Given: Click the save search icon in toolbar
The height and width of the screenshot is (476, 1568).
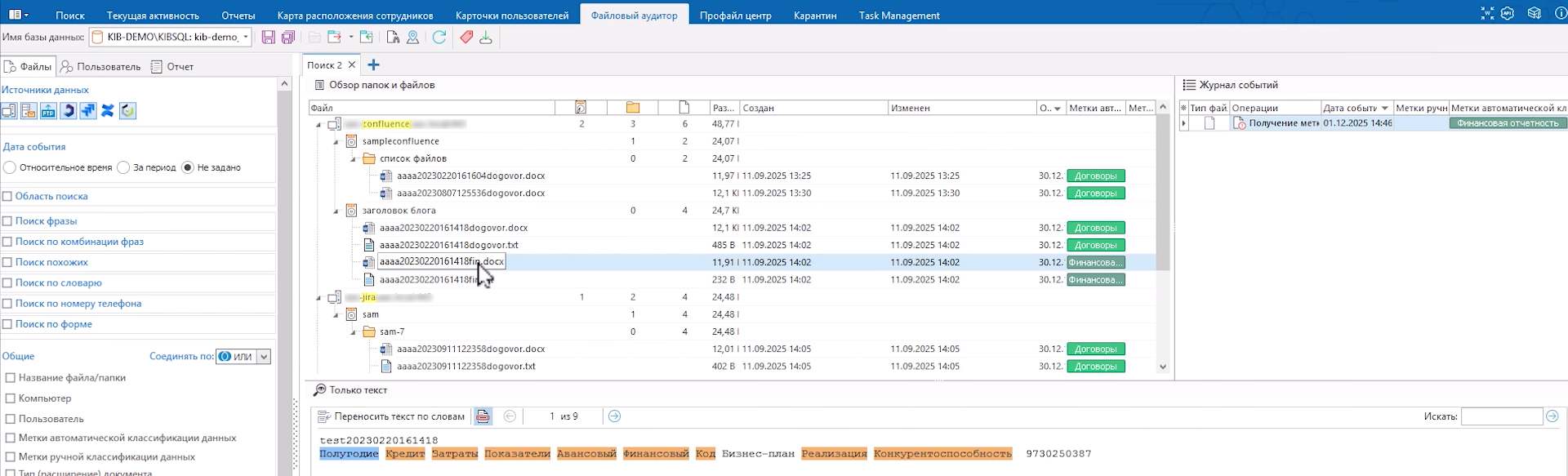Looking at the screenshot, I should tap(268, 38).
